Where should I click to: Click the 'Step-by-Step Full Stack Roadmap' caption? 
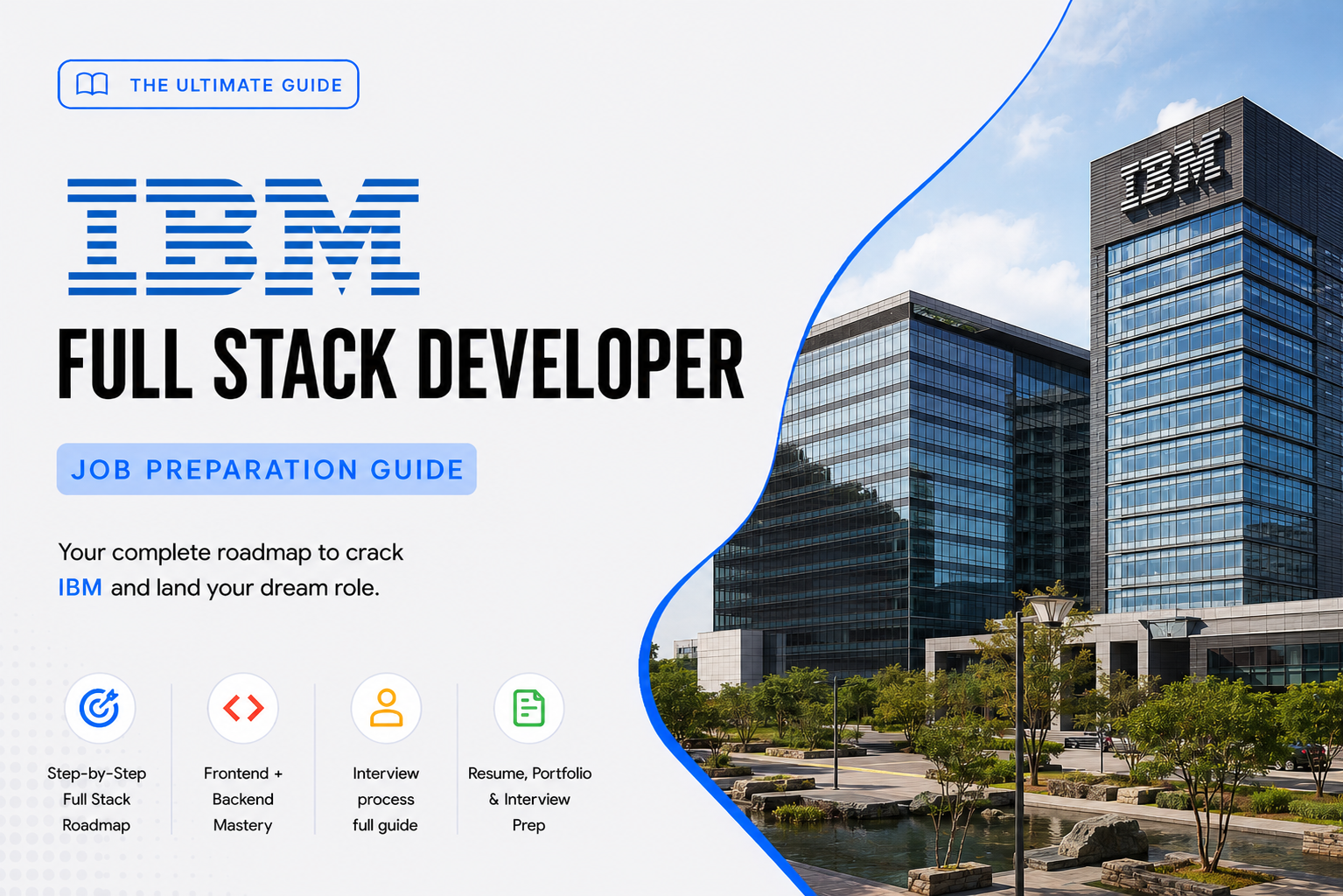pos(96,799)
